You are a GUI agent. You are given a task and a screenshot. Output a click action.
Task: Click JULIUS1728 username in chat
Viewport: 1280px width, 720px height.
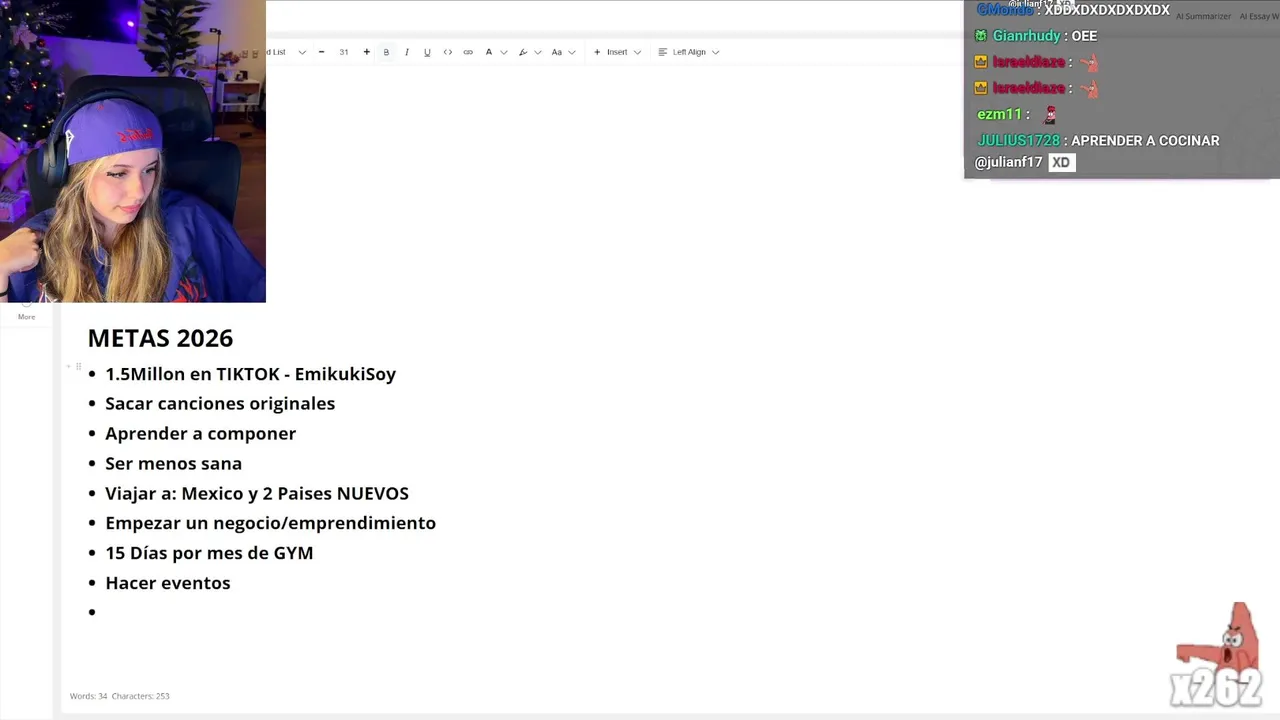click(1018, 141)
